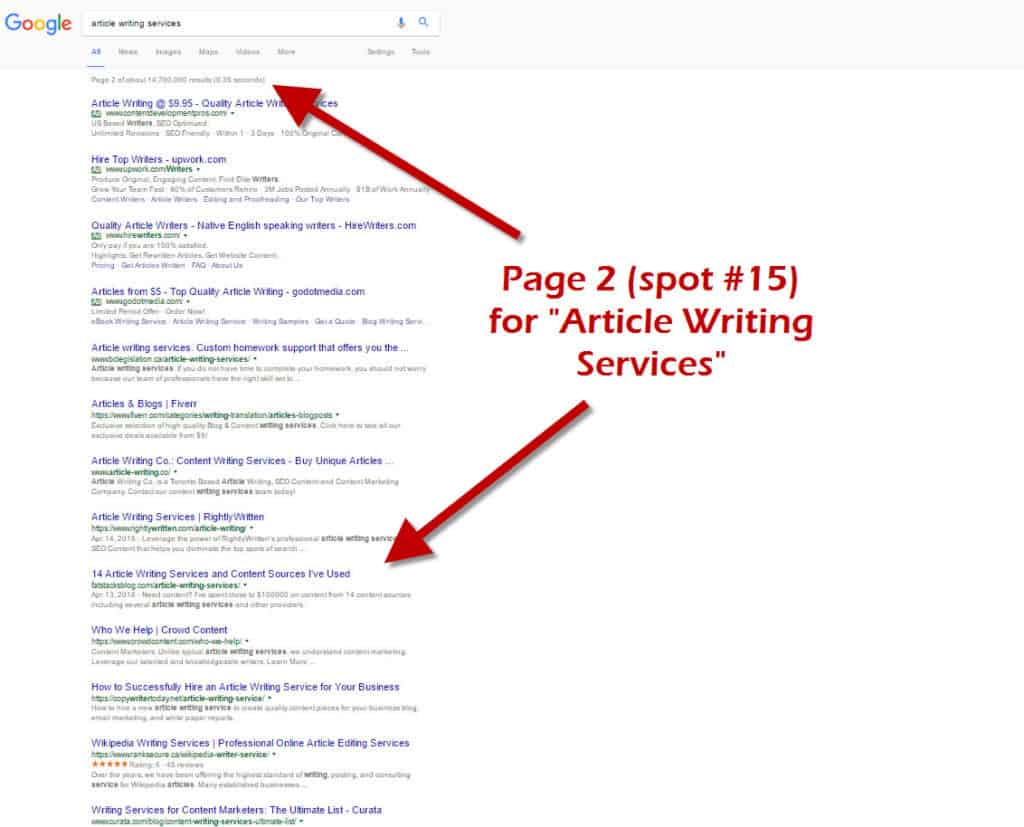Open 'Writing Services for Content Marketers' Curata result
The height and width of the screenshot is (827, 1024).
point(236,809)
